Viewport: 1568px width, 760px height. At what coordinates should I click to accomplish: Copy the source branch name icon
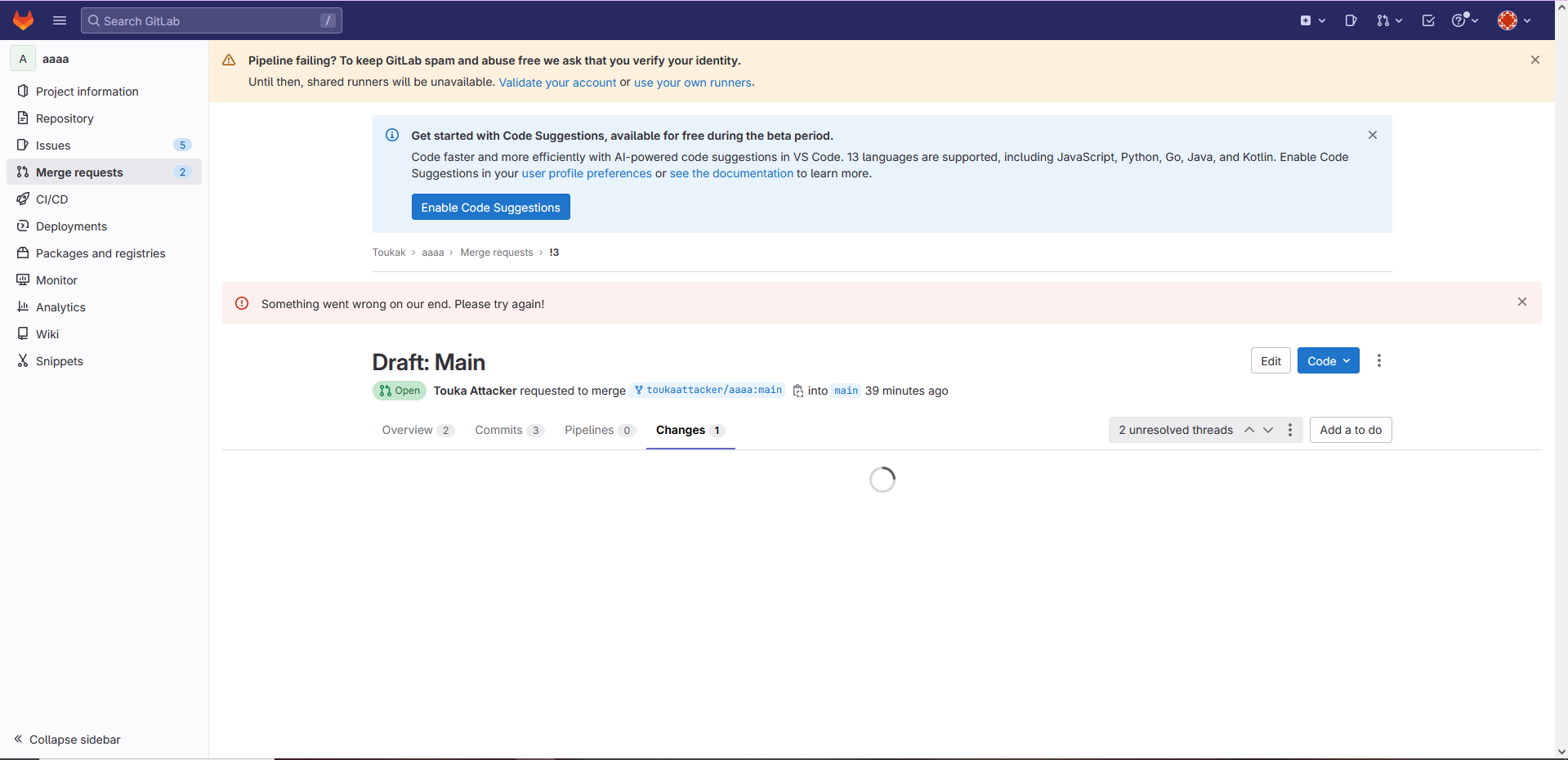[797, 391]
